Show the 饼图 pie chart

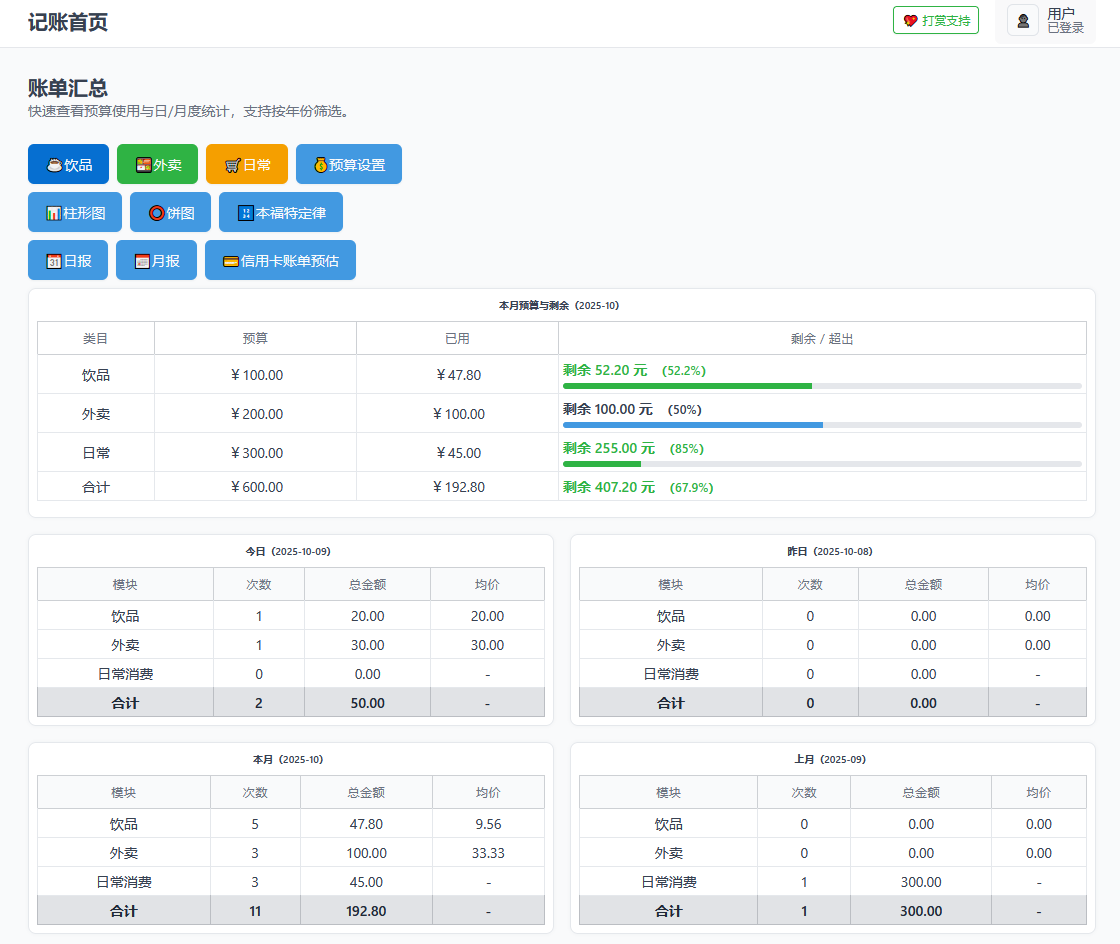click(170, 212)
